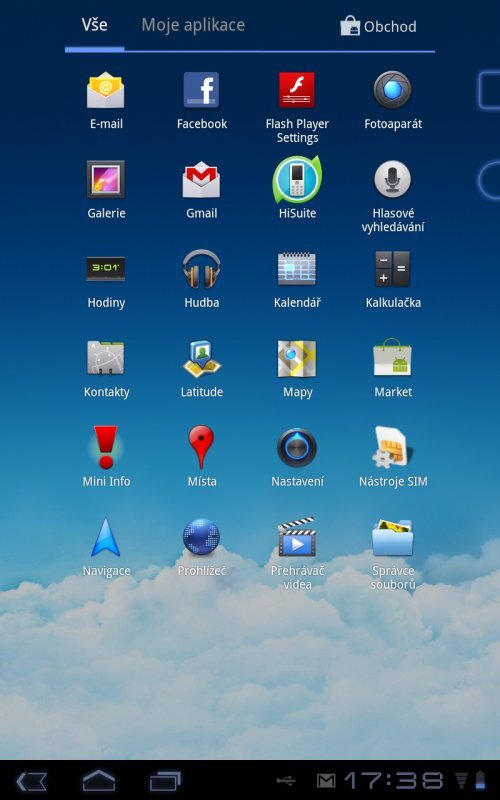The image size is (500, 800).
Task: Launch Gmail
Action: tap(202, 180)
